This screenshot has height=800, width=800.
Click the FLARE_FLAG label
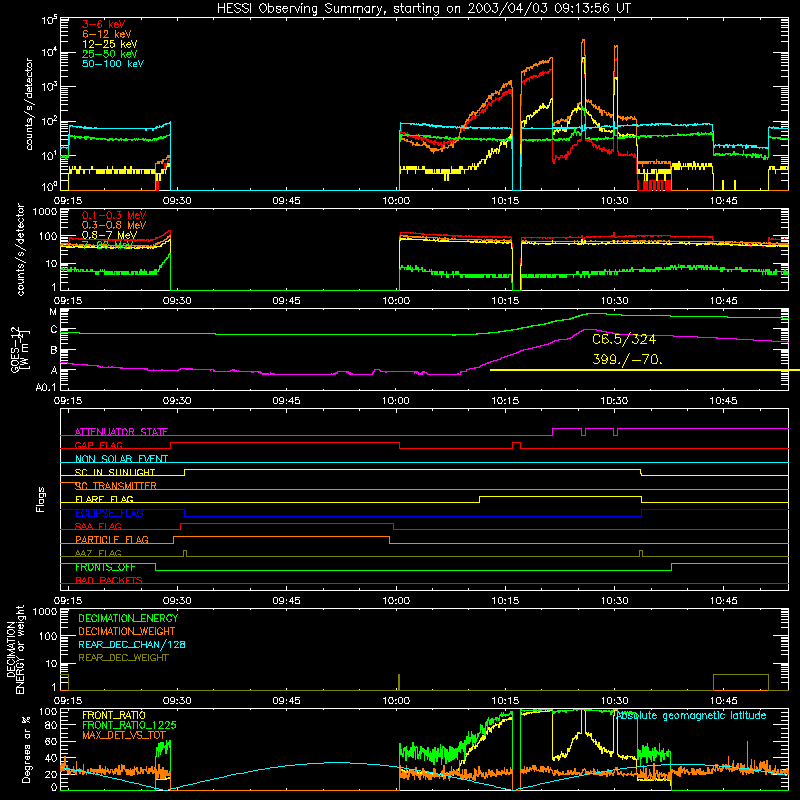pyautogui.click(x=104, y=499)
